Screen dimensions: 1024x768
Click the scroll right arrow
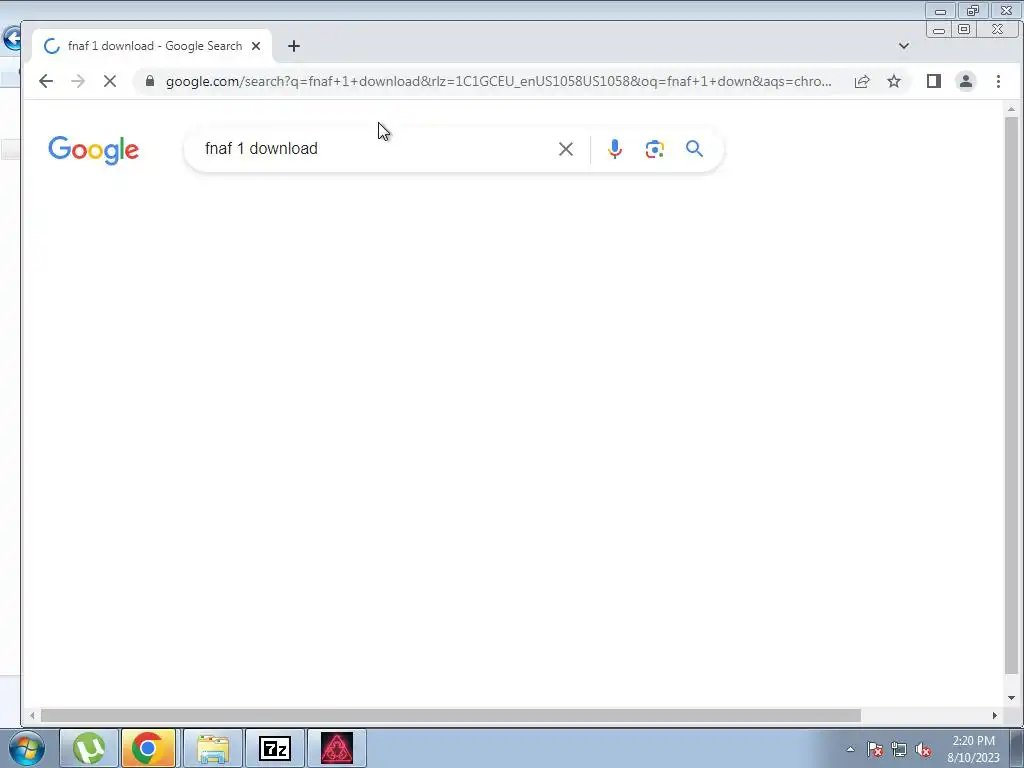[995, 716]
